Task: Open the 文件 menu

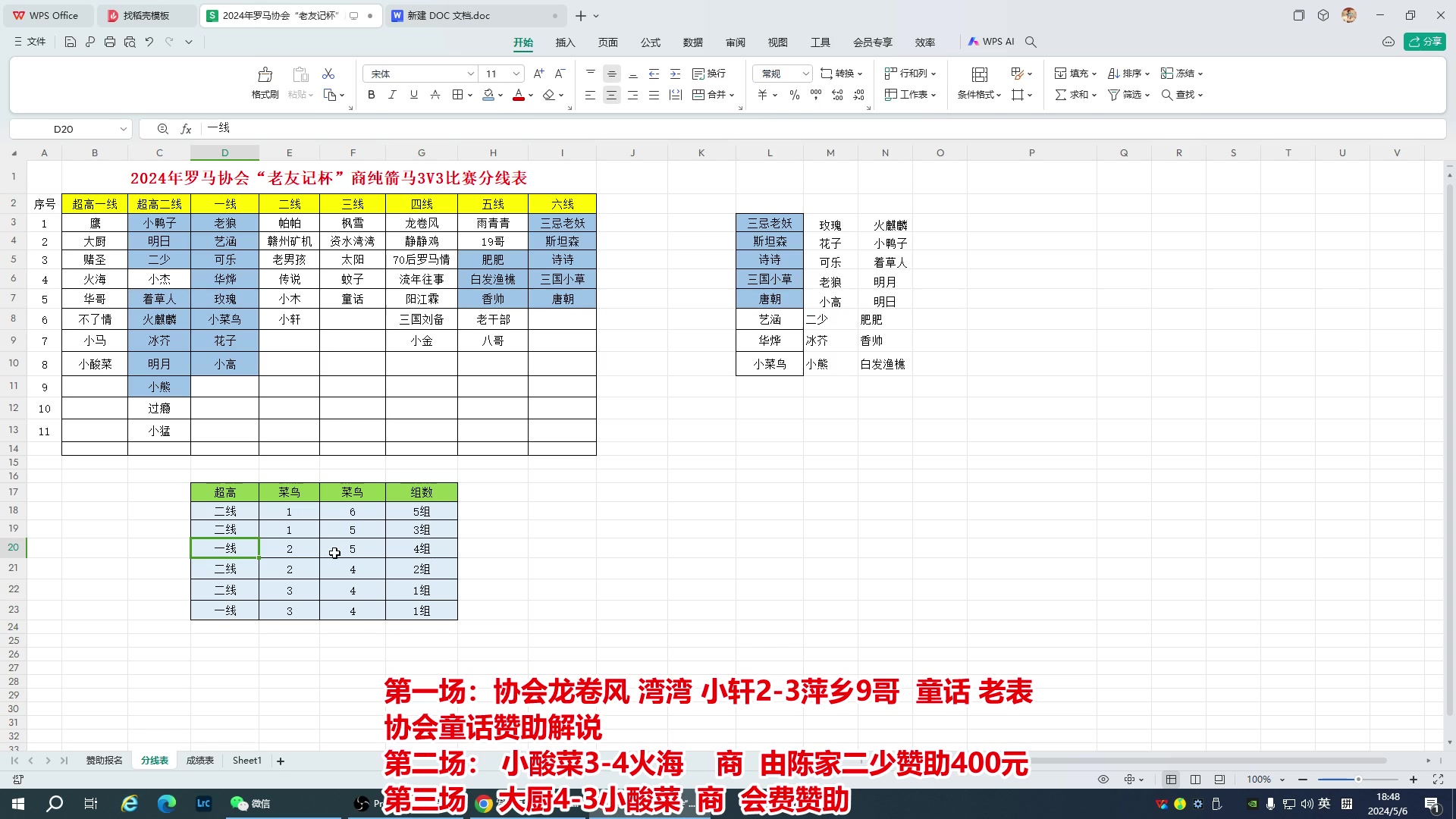Action: (30, 42)
